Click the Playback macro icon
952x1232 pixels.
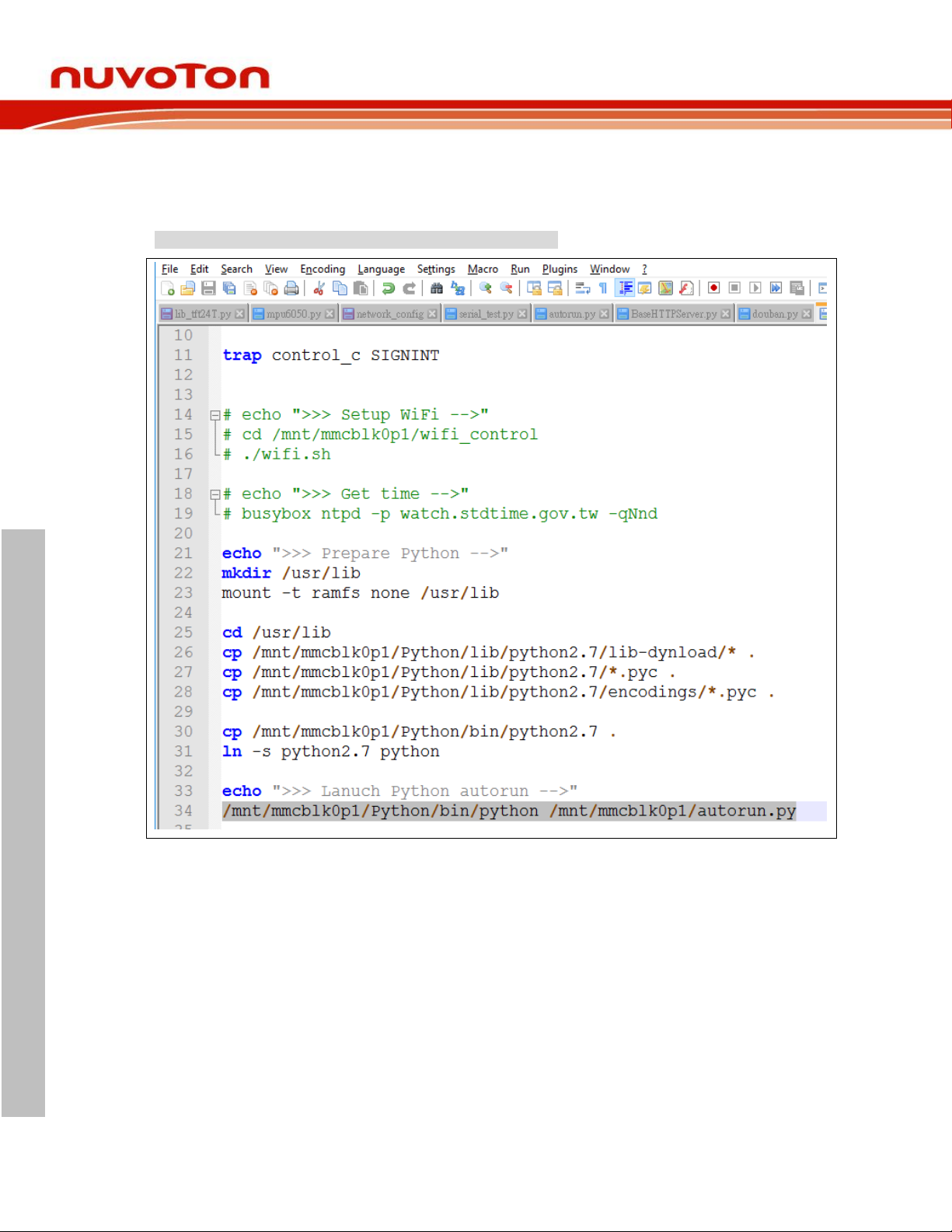(755, 288)
